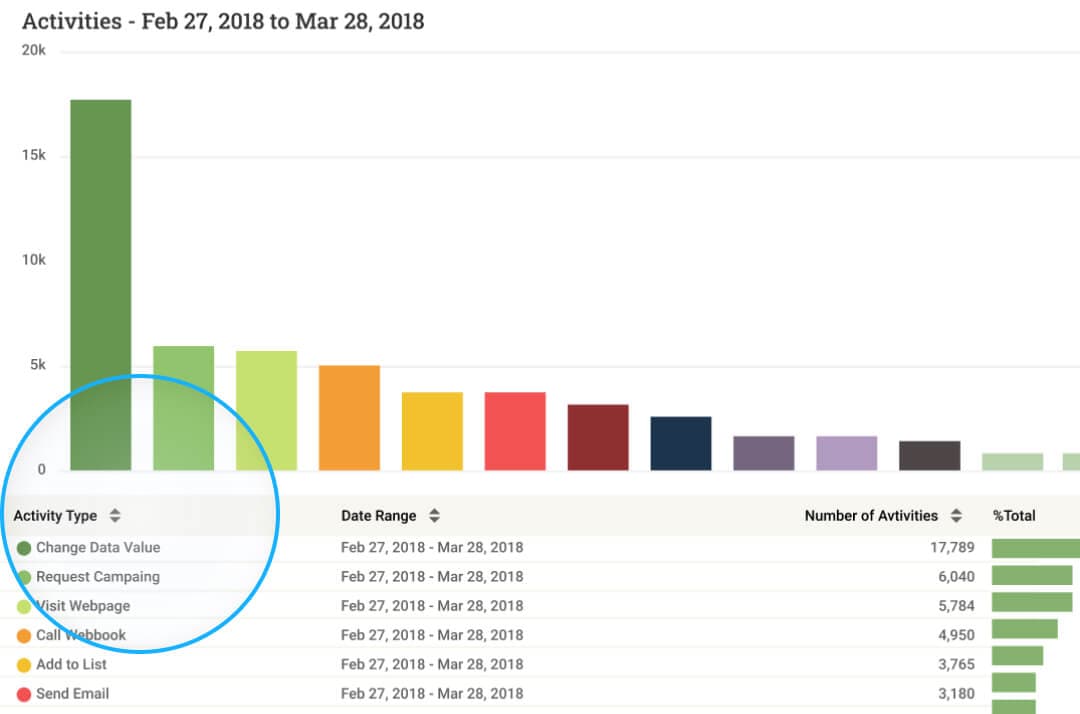Click the Add to List yellow dot
The image size is (1080, 714).
pos(24,665)
